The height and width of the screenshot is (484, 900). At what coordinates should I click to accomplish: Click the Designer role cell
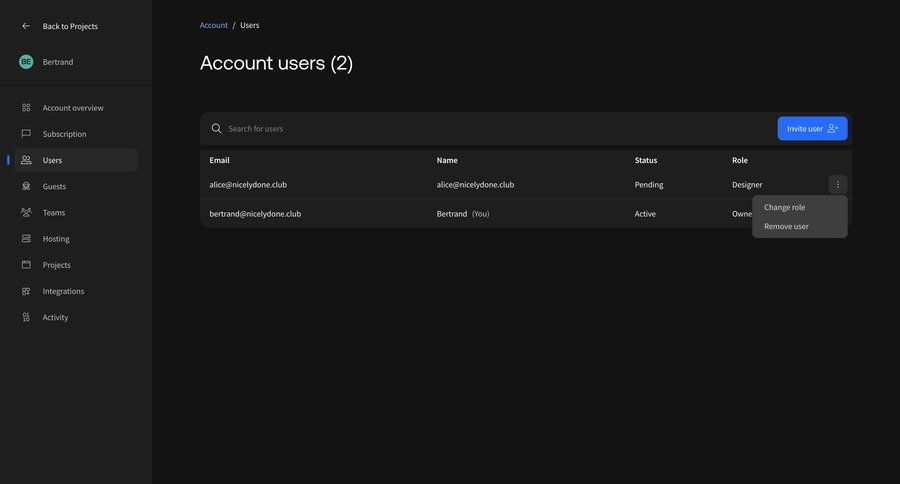pos(747,185)
